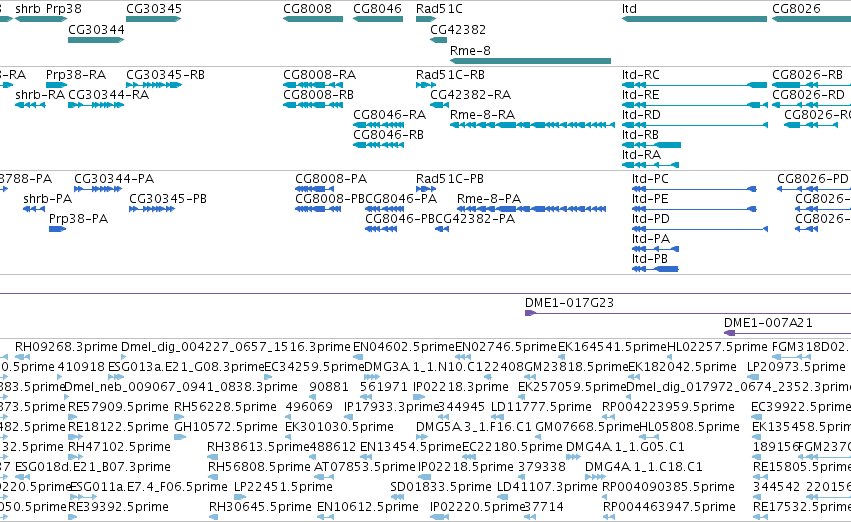851x522 pixels.
Task: Select the shrb-PA protein feature
Action: [x=34, y=209]
